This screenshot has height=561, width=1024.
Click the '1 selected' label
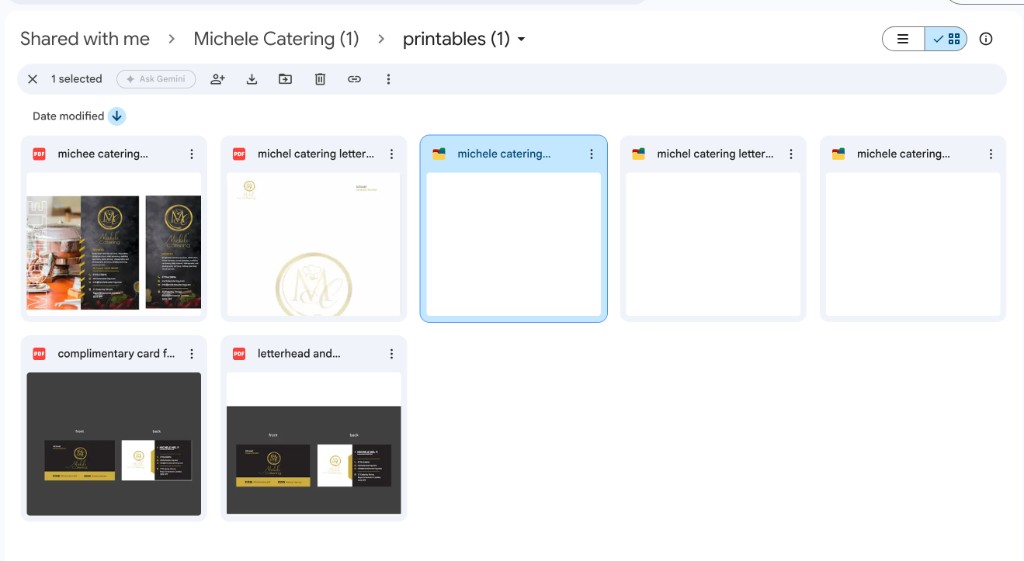[76, 79]
